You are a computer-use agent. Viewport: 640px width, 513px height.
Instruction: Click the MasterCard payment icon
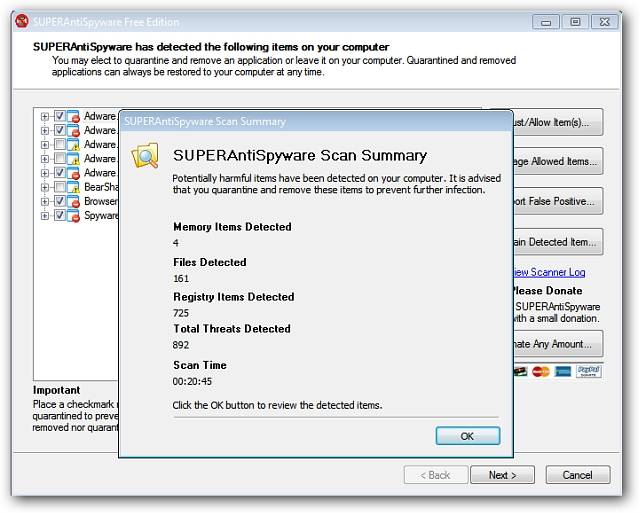pyautogui.click(x=541, y=371)
